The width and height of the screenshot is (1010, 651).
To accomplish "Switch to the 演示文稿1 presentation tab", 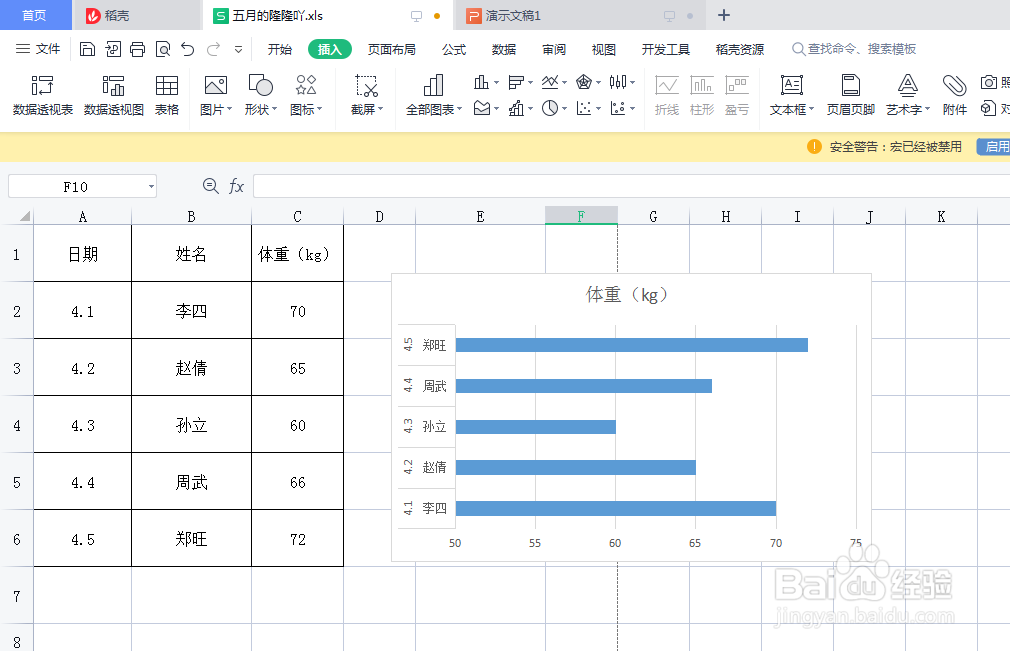I will point(580,15).
